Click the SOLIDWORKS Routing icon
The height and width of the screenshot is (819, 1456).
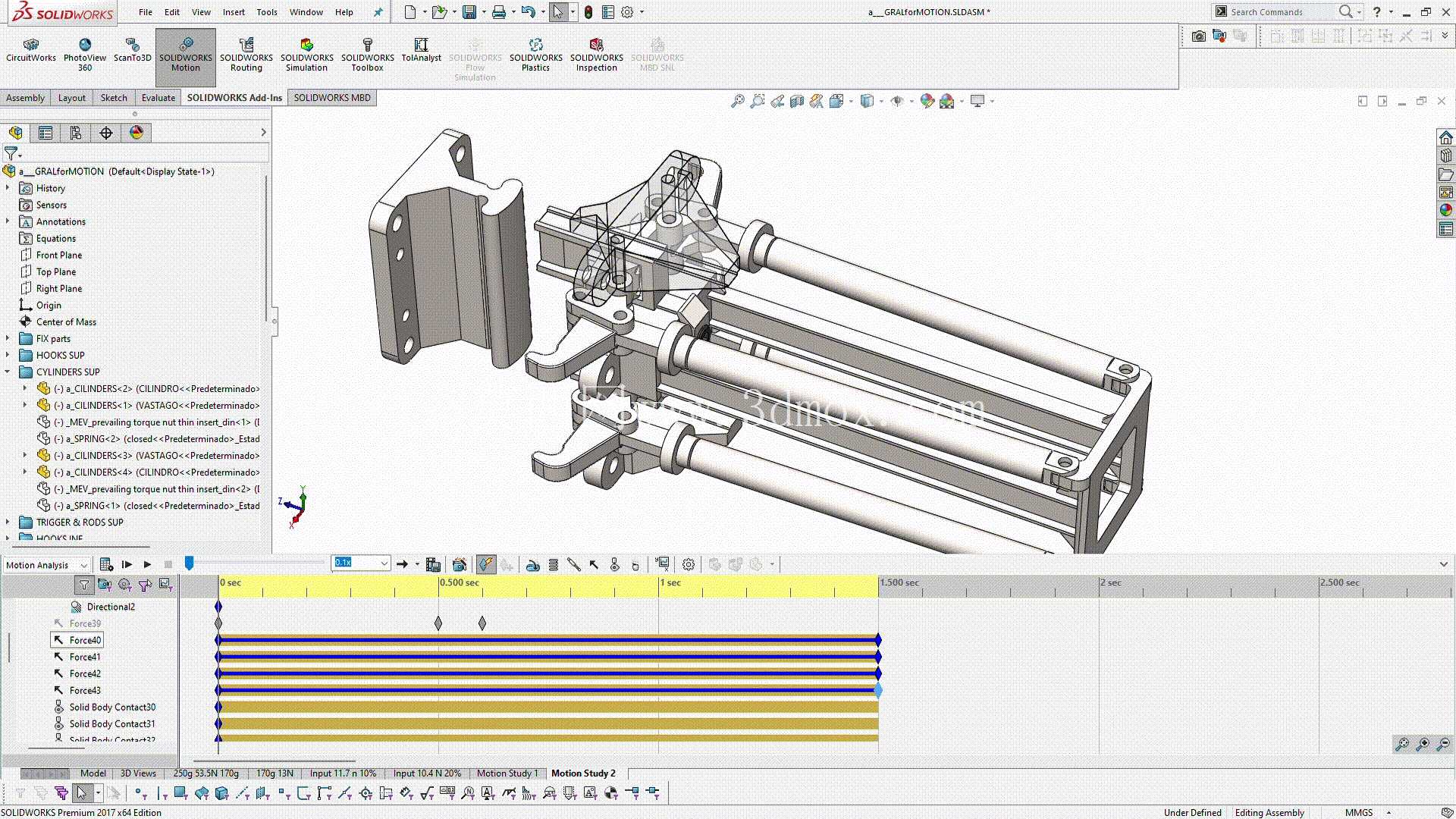246,55
